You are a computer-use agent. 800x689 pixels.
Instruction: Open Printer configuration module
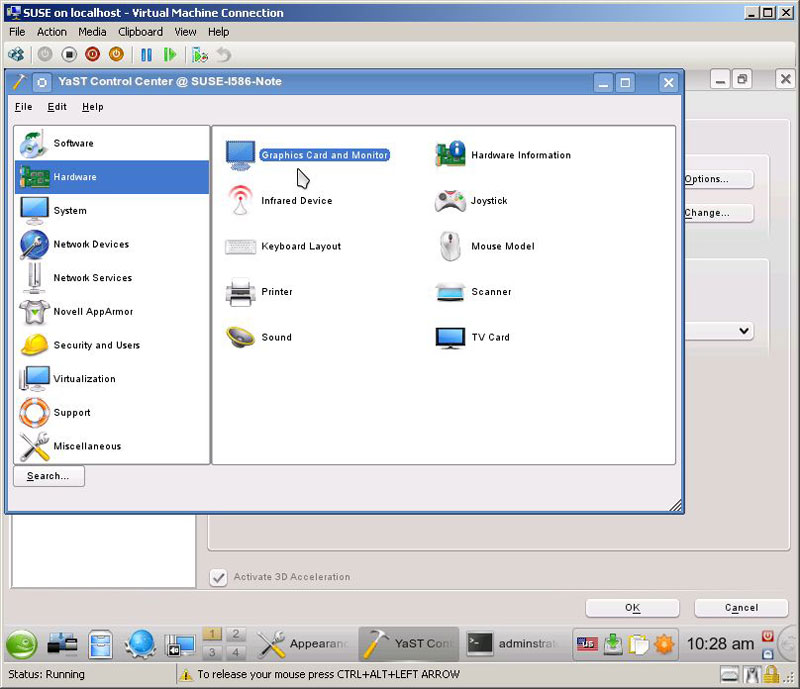click(259, 291)
